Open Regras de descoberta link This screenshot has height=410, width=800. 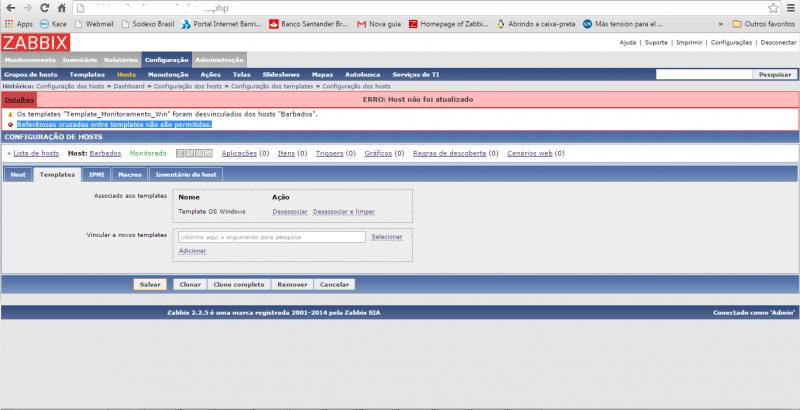(x=449, y=153)
